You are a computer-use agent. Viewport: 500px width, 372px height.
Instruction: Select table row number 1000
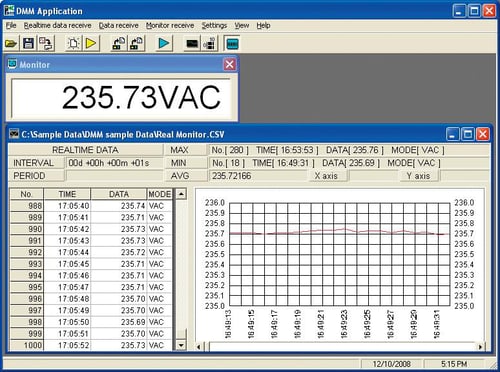point(27,345)
